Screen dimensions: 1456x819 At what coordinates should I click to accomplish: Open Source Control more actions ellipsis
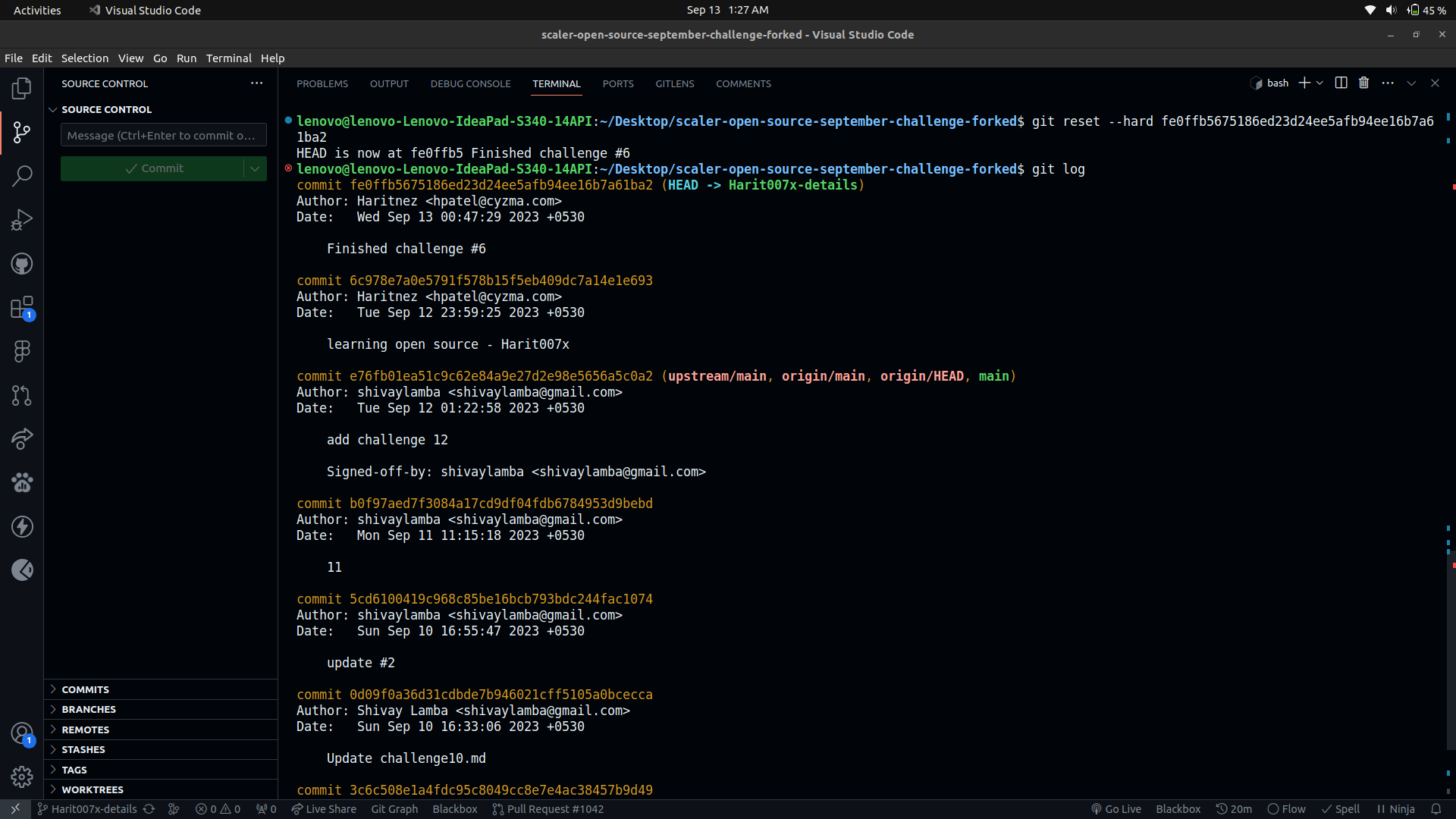point(257,83)
